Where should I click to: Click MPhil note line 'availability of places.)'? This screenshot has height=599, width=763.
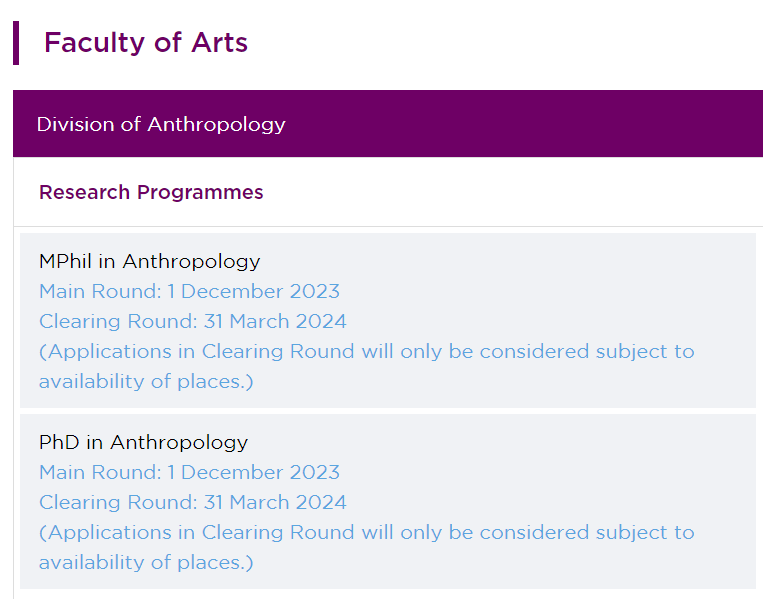pos(146,381)
